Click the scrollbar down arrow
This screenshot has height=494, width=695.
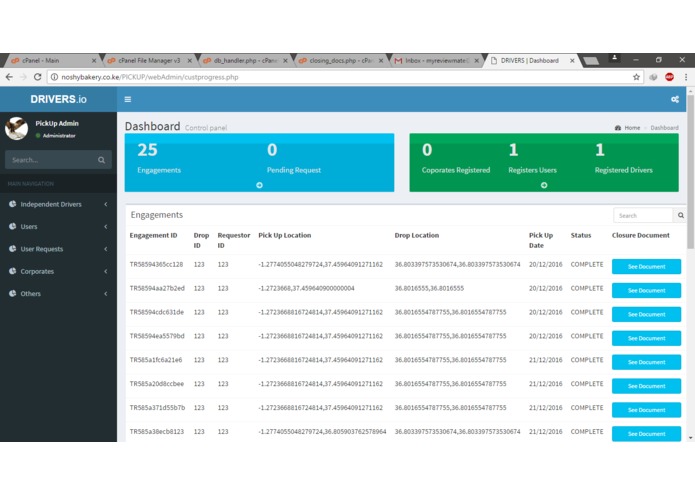point(690,438)
